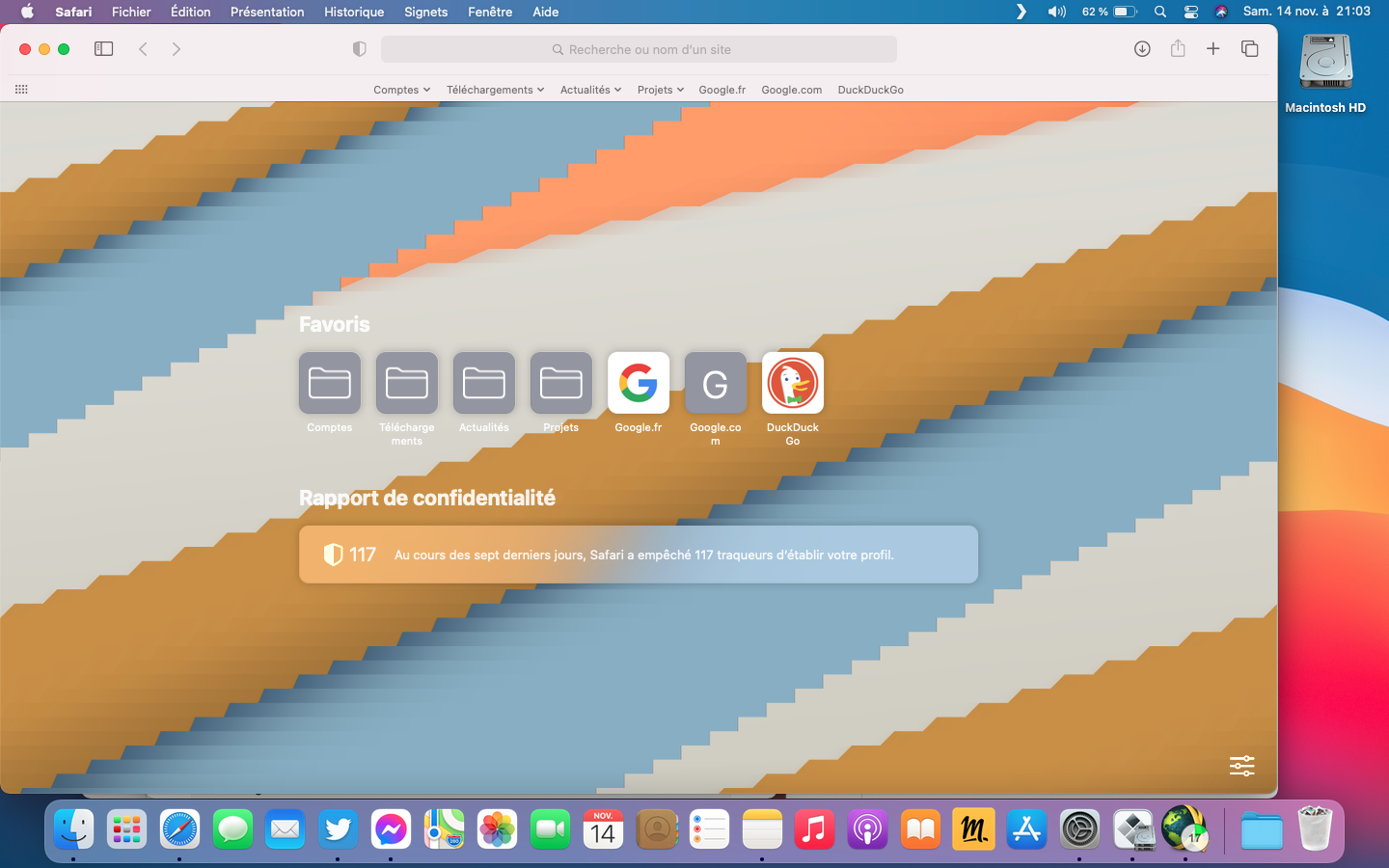This screenshot has width=1389, height=868.
Task: Open App Store from the Dock
Action: [x=1026, y=828]
